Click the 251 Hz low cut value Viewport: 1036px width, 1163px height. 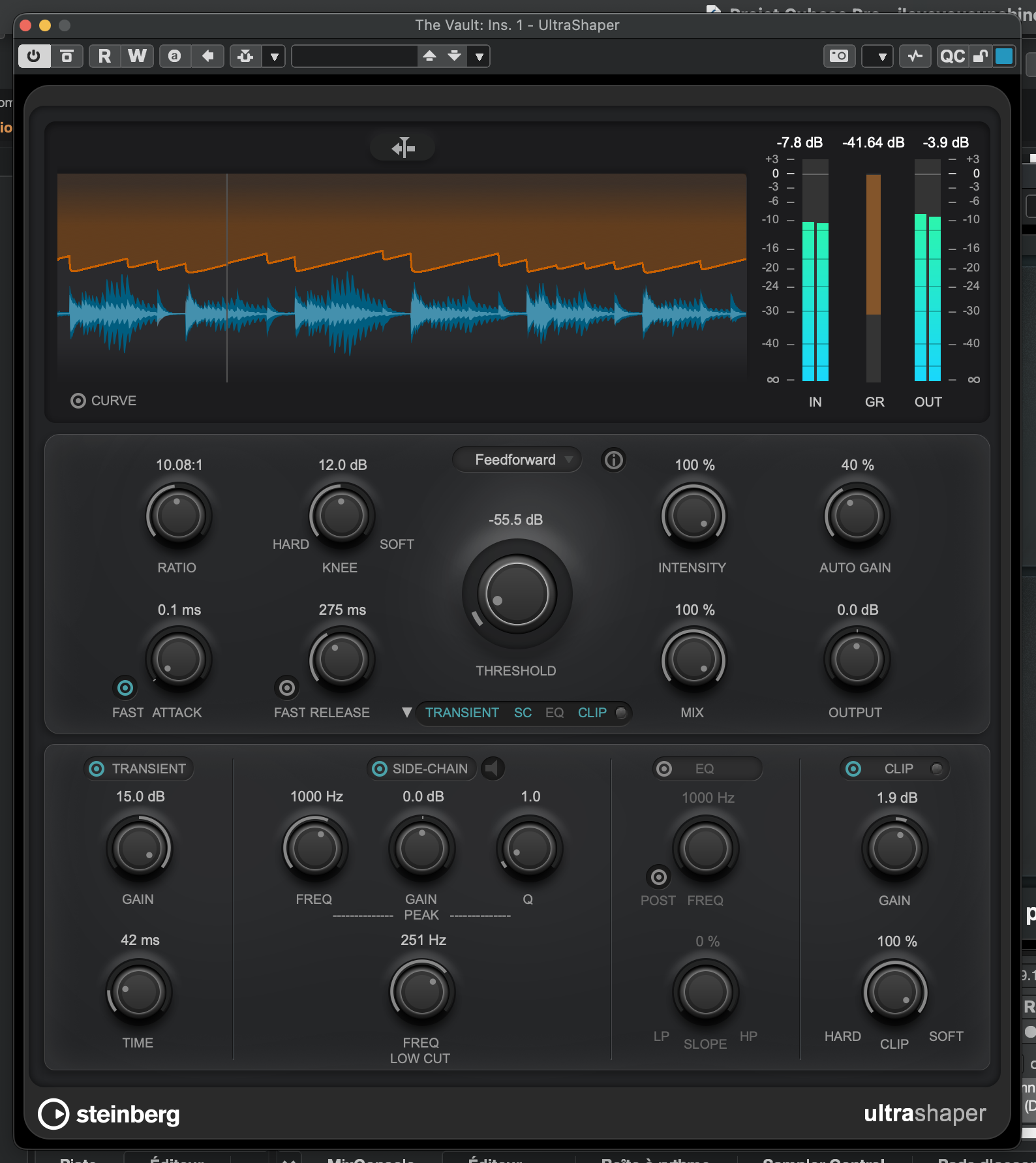click(423, 940)
